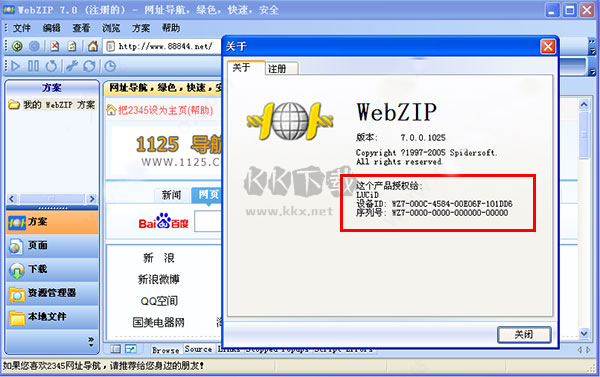600x377 pixels.
Task: Open the 方案 menu in the menu bar
Action: [x=141, y=28]
